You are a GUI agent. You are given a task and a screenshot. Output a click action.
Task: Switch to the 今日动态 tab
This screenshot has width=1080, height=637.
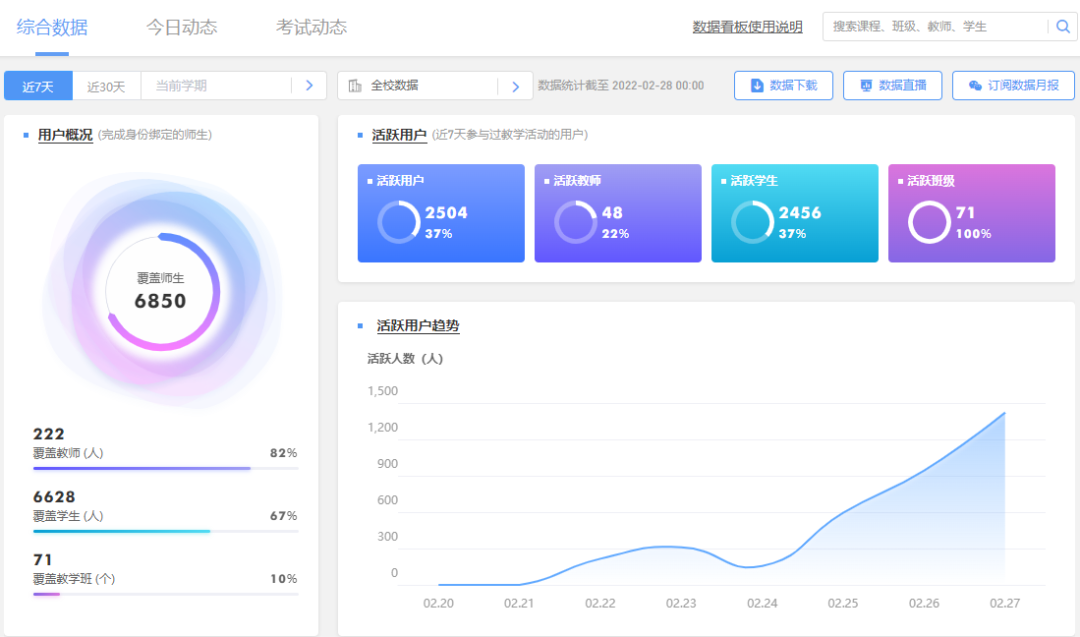pyautogui.click(x=181, y=27)
